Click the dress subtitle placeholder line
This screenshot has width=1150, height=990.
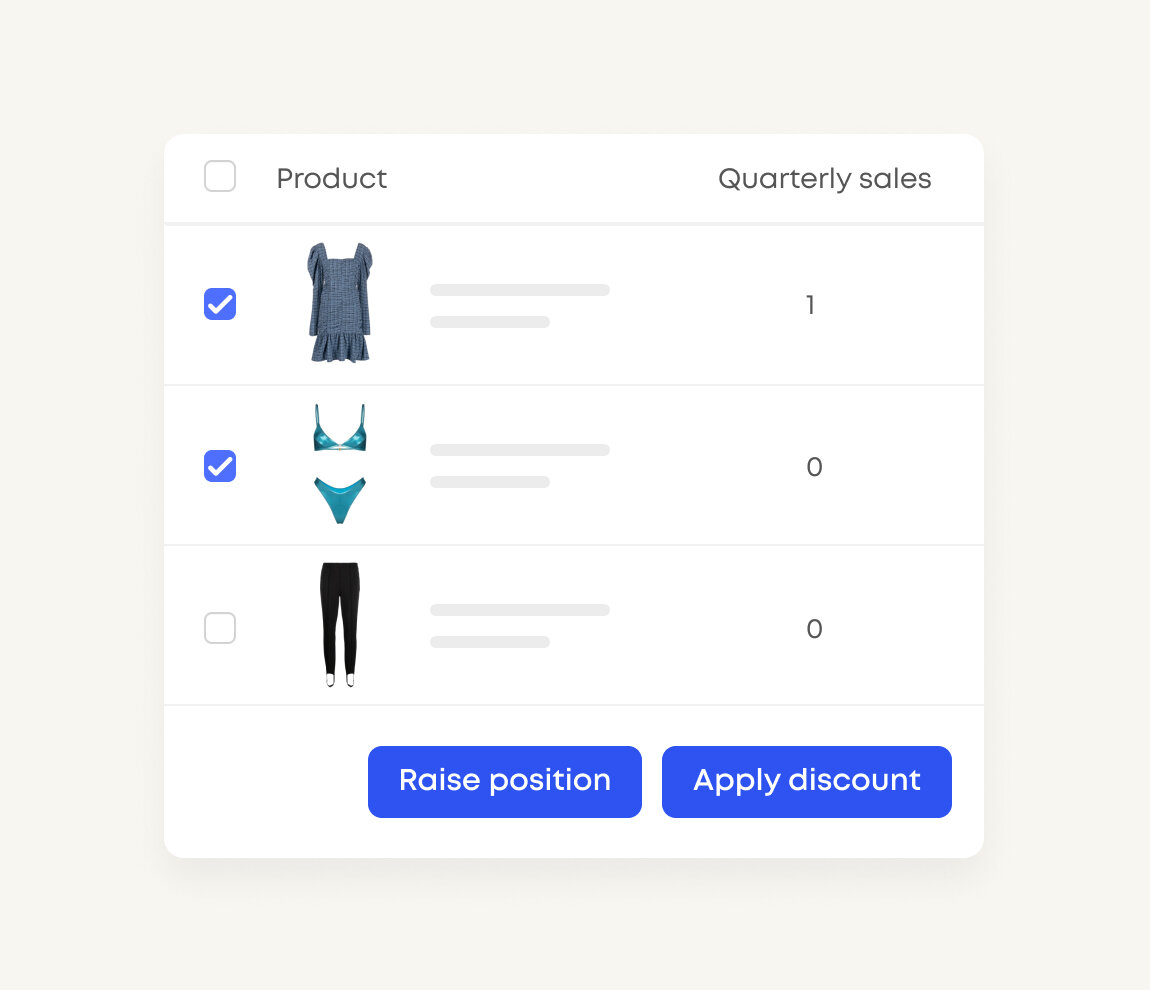coord(490,322)
